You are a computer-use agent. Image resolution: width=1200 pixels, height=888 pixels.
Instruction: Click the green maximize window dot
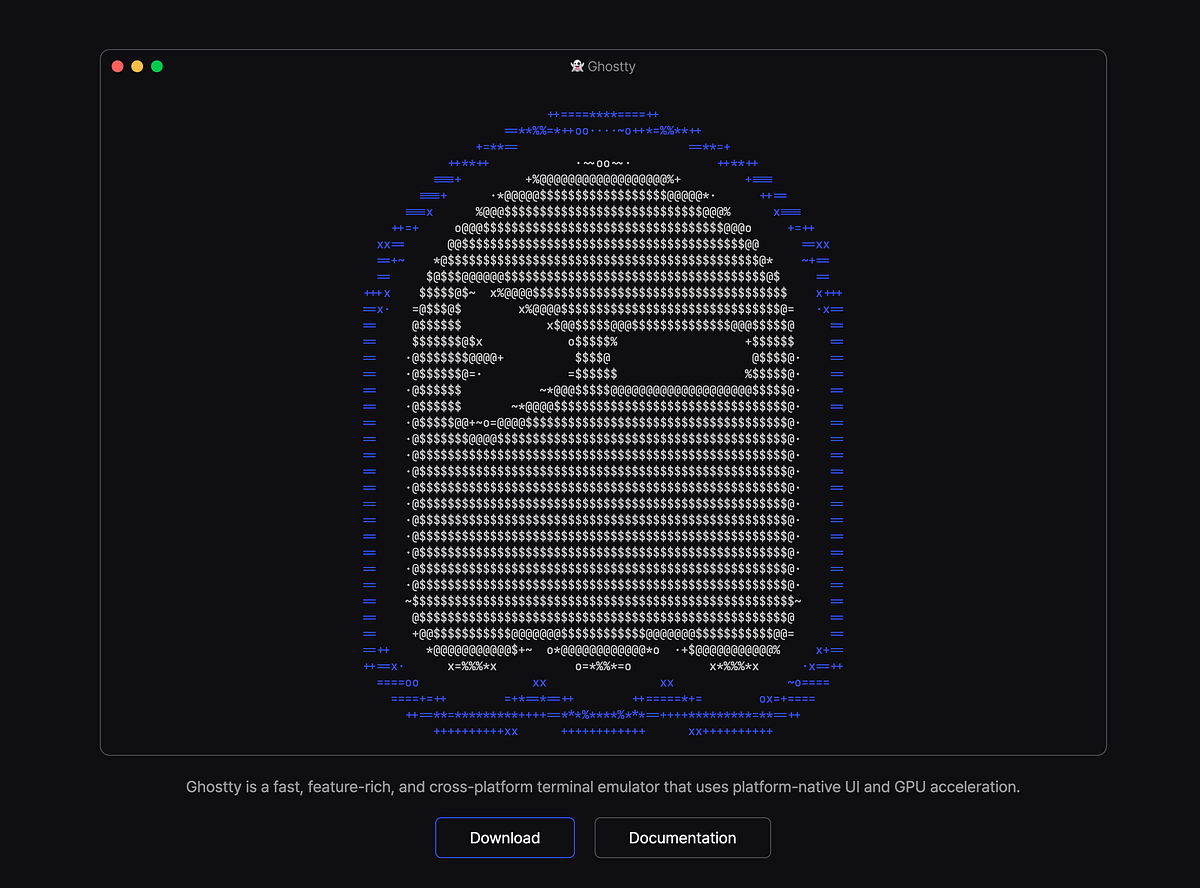point(157,66)
